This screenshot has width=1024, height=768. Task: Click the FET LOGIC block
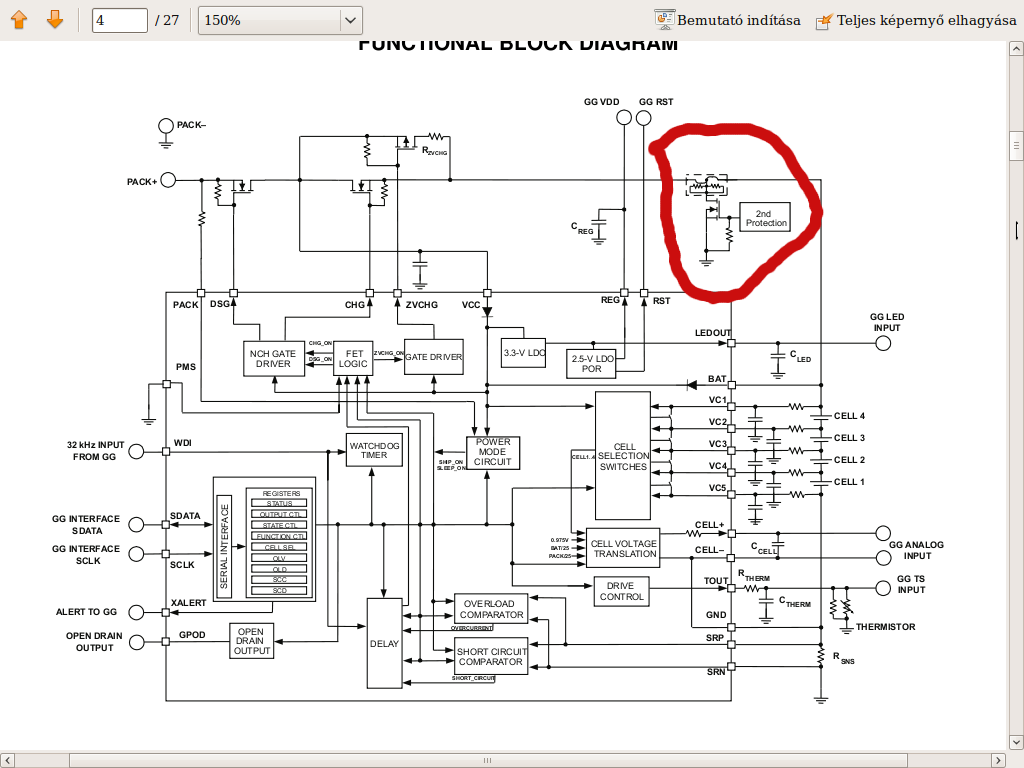pos(353,359)
